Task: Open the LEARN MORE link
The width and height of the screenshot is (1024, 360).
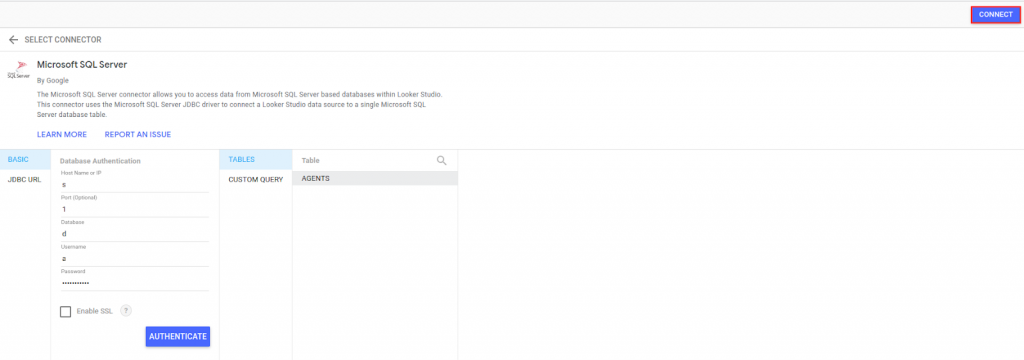Action: 62,135
